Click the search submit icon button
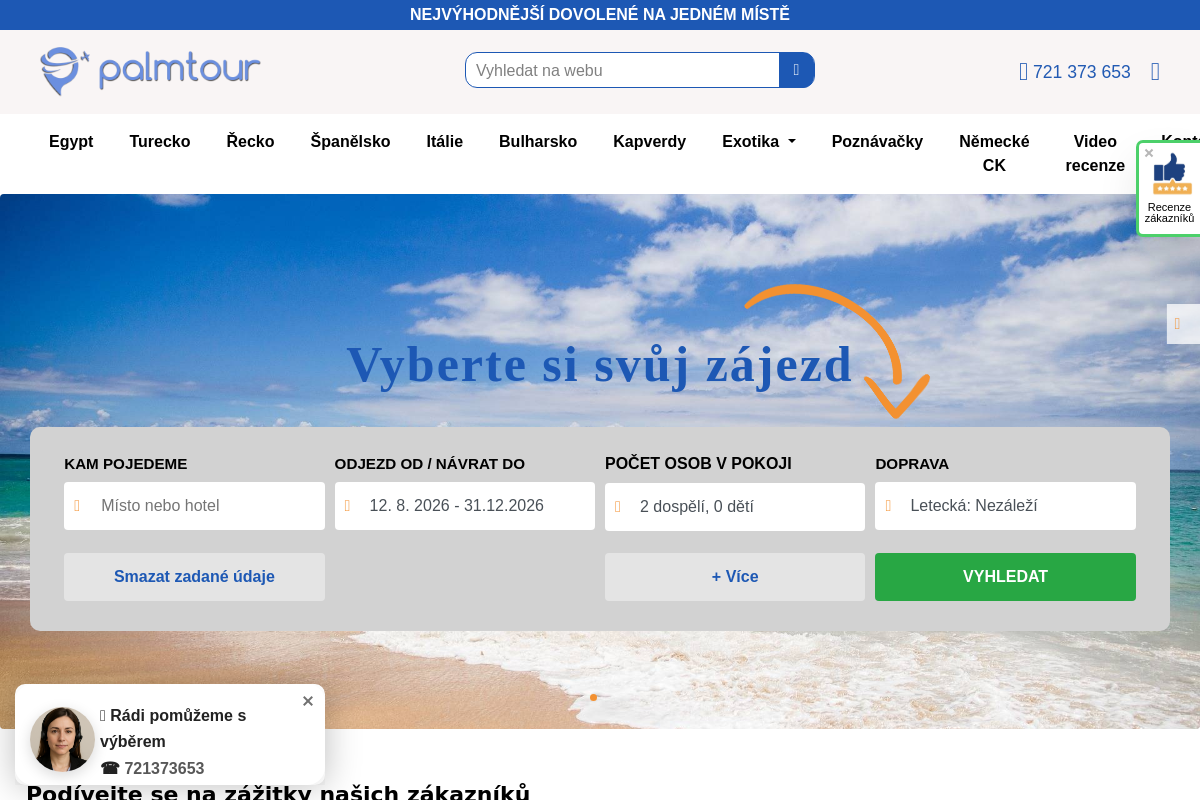The image size is (1200, 800). click(x=797, y=70)
